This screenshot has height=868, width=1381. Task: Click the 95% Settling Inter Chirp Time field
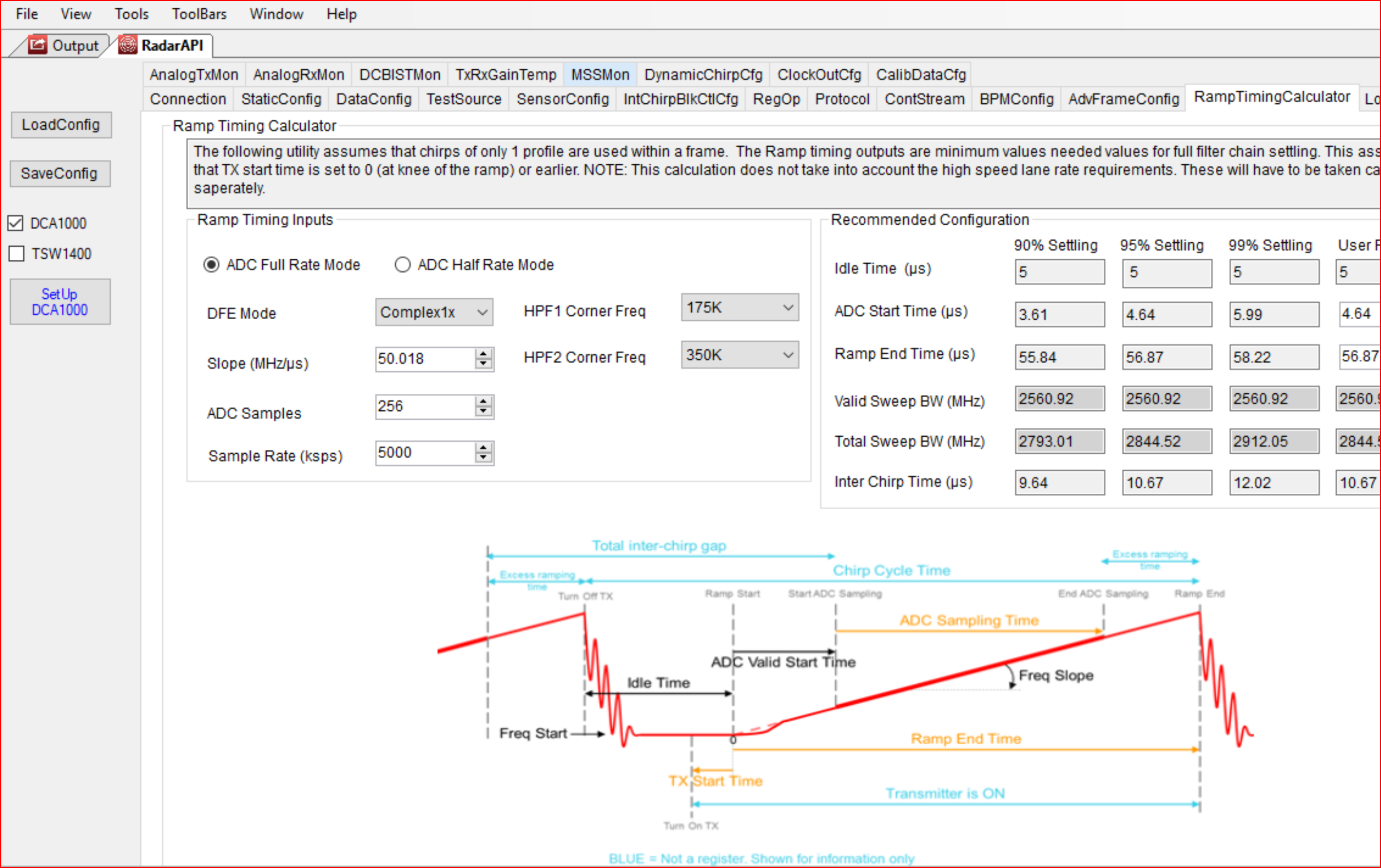pos(1167,482)
